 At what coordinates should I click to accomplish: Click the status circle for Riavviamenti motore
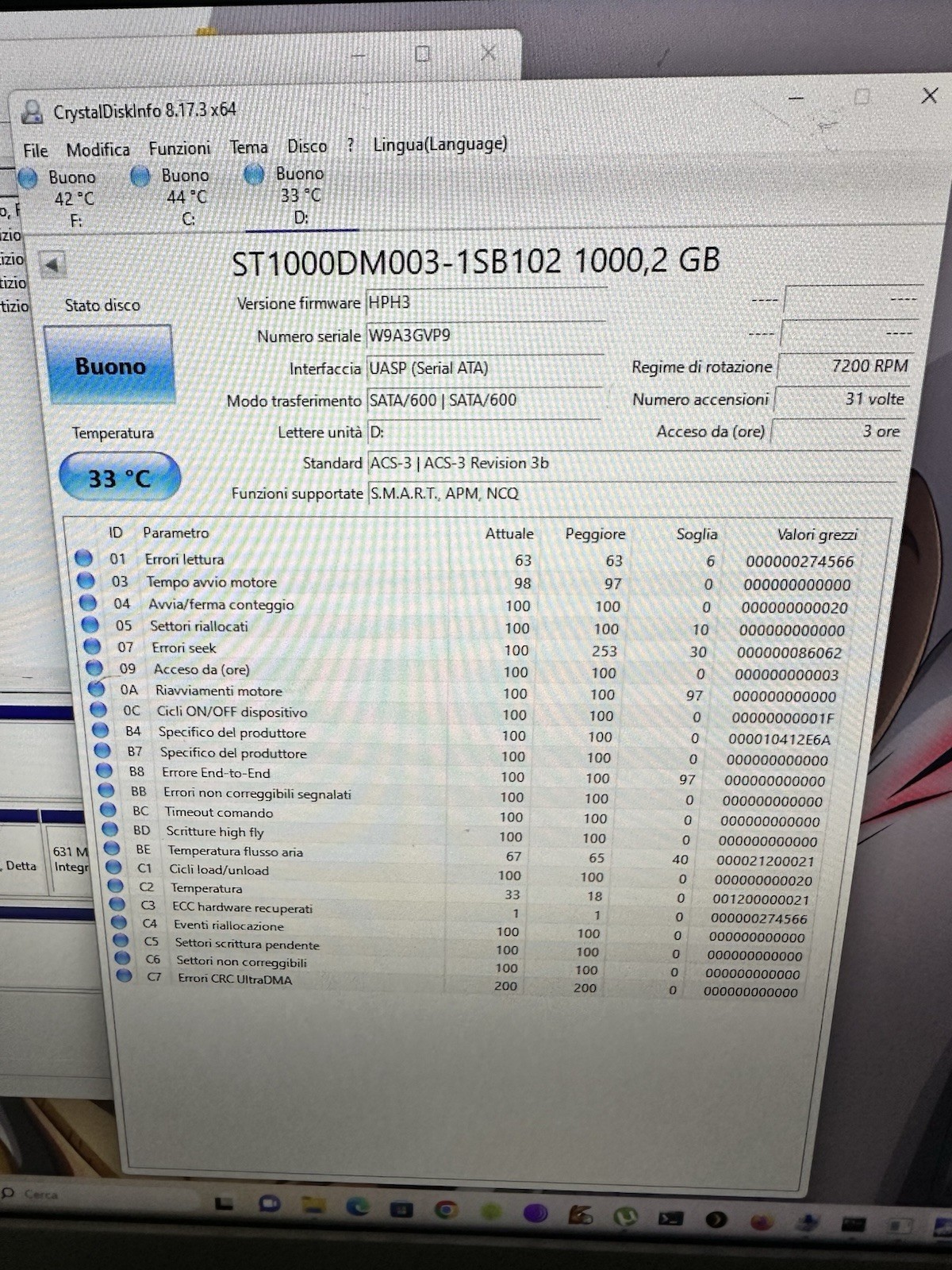pos(97,688)
